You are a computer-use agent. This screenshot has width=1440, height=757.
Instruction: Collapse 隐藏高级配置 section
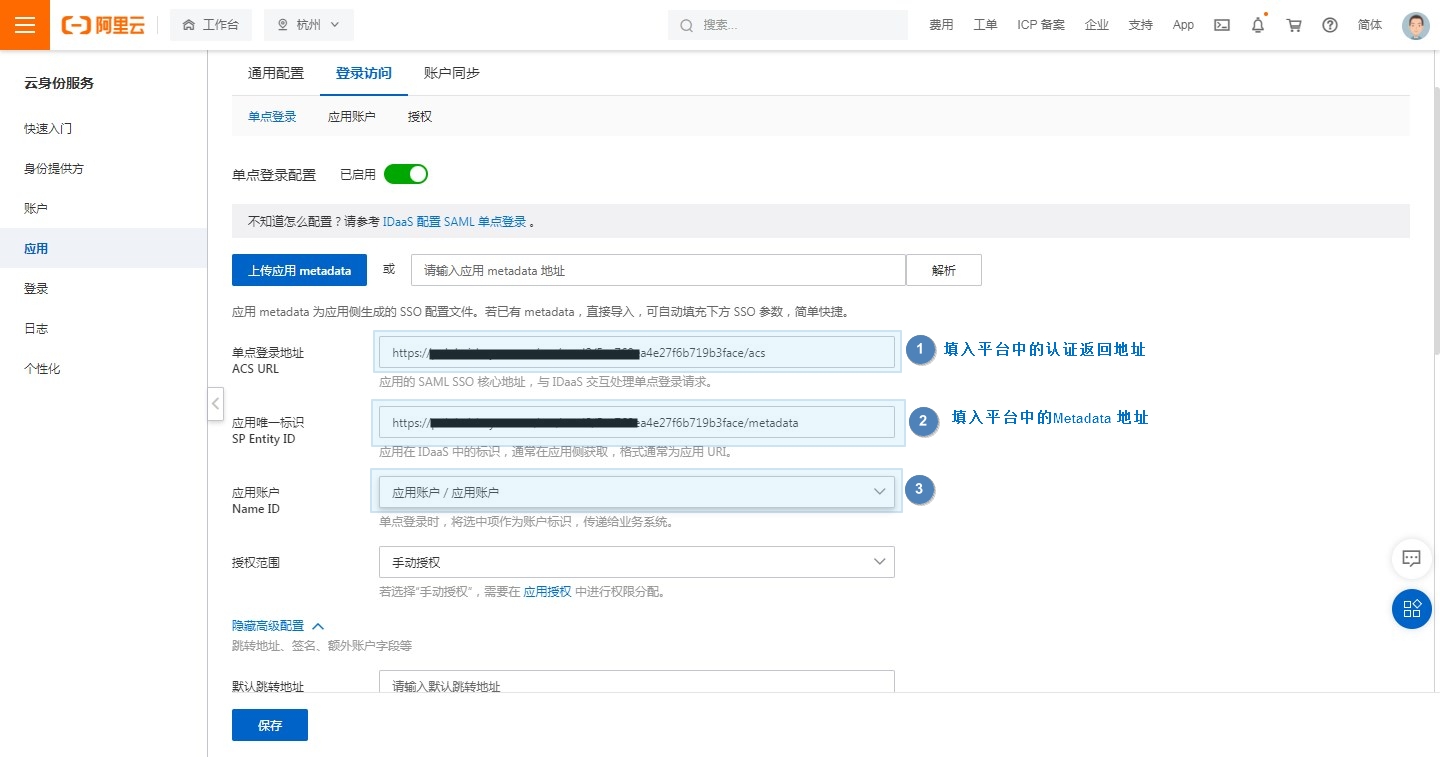tap(278, 625)
